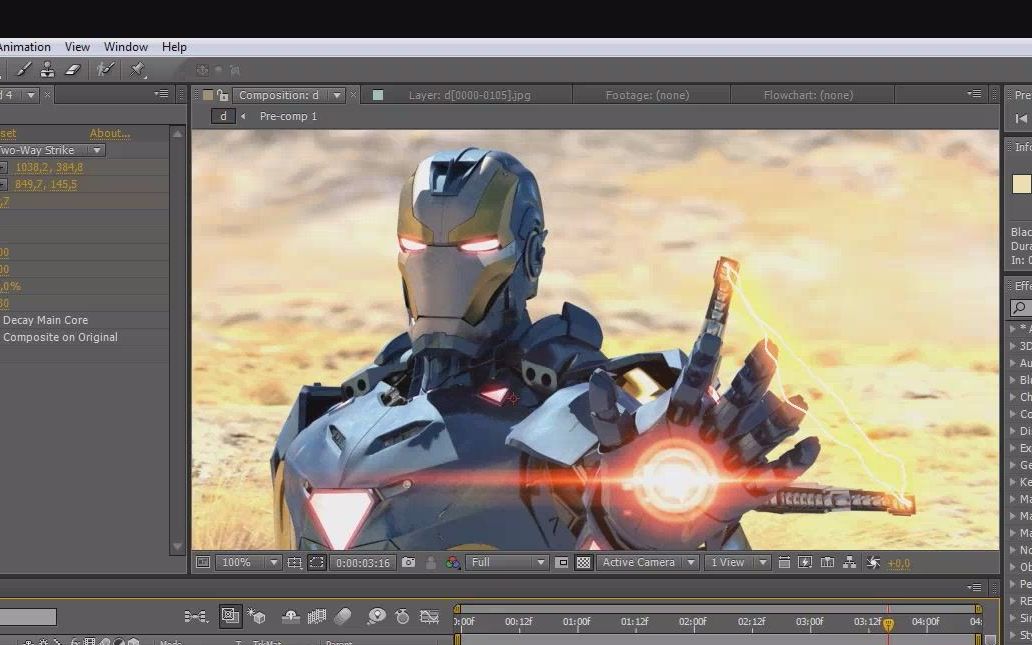Toggle Live Update in timeline

[230, 616]
